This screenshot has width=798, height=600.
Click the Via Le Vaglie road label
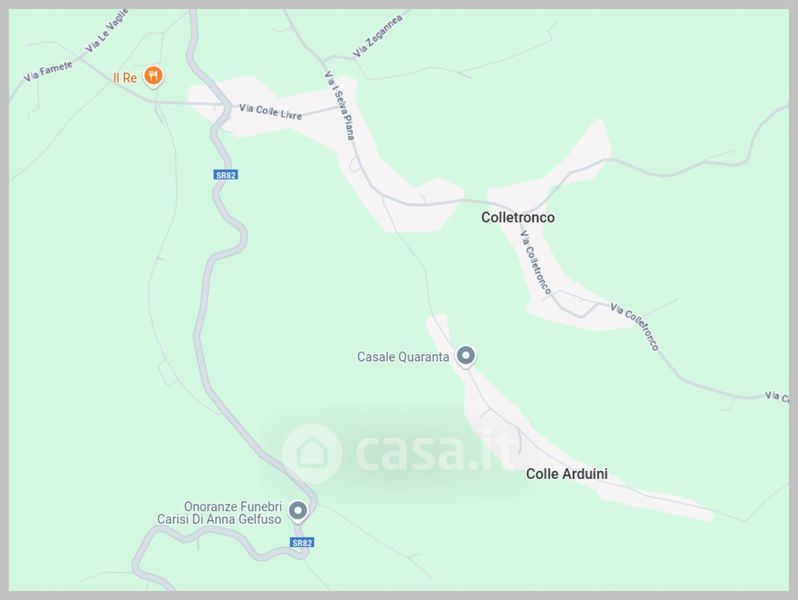click(106, 31)
